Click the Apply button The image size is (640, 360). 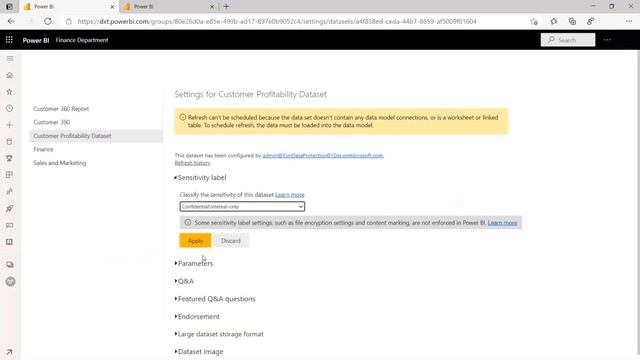pyautogui.click(x=196, y=241)
